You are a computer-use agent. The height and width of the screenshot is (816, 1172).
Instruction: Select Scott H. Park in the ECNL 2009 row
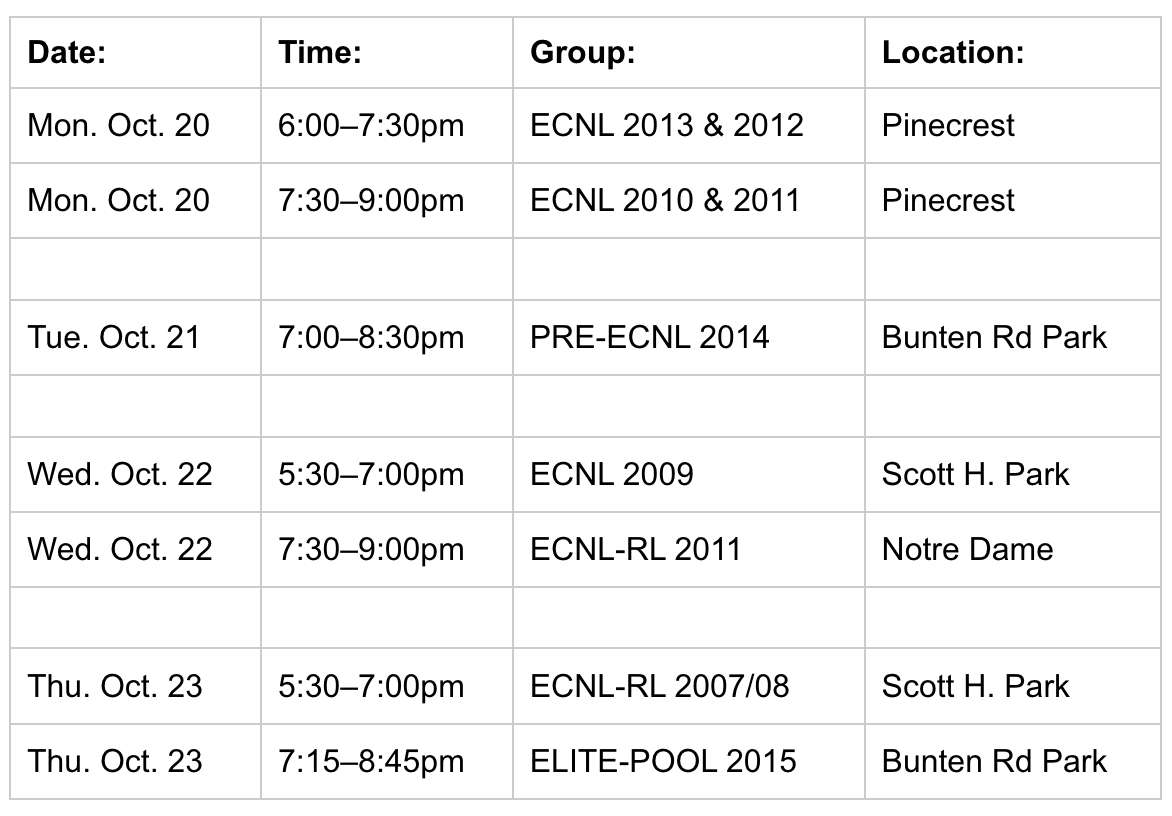[x=975, y=473]
